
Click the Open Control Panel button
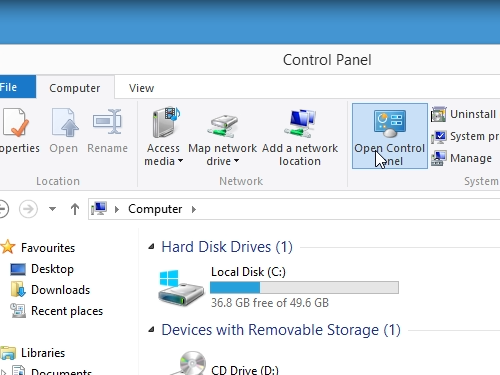[390, 136]
